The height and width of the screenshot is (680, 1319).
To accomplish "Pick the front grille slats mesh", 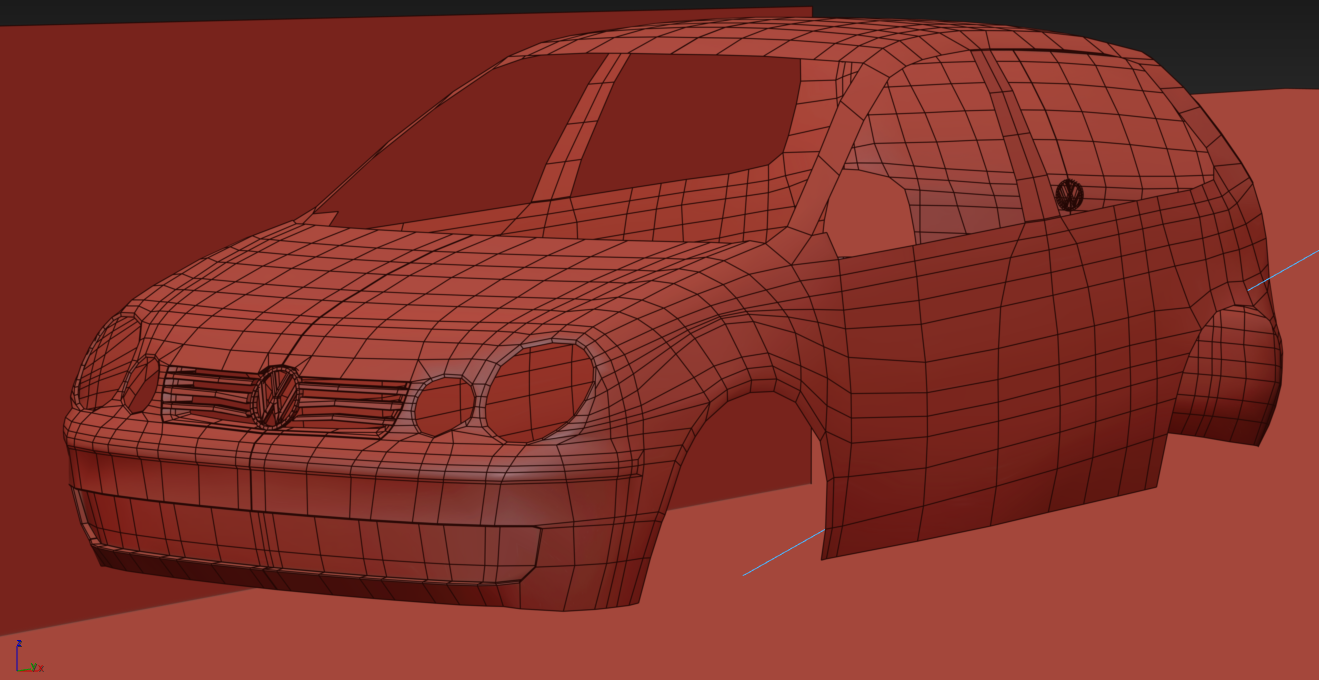I will [x=285, y=400].
